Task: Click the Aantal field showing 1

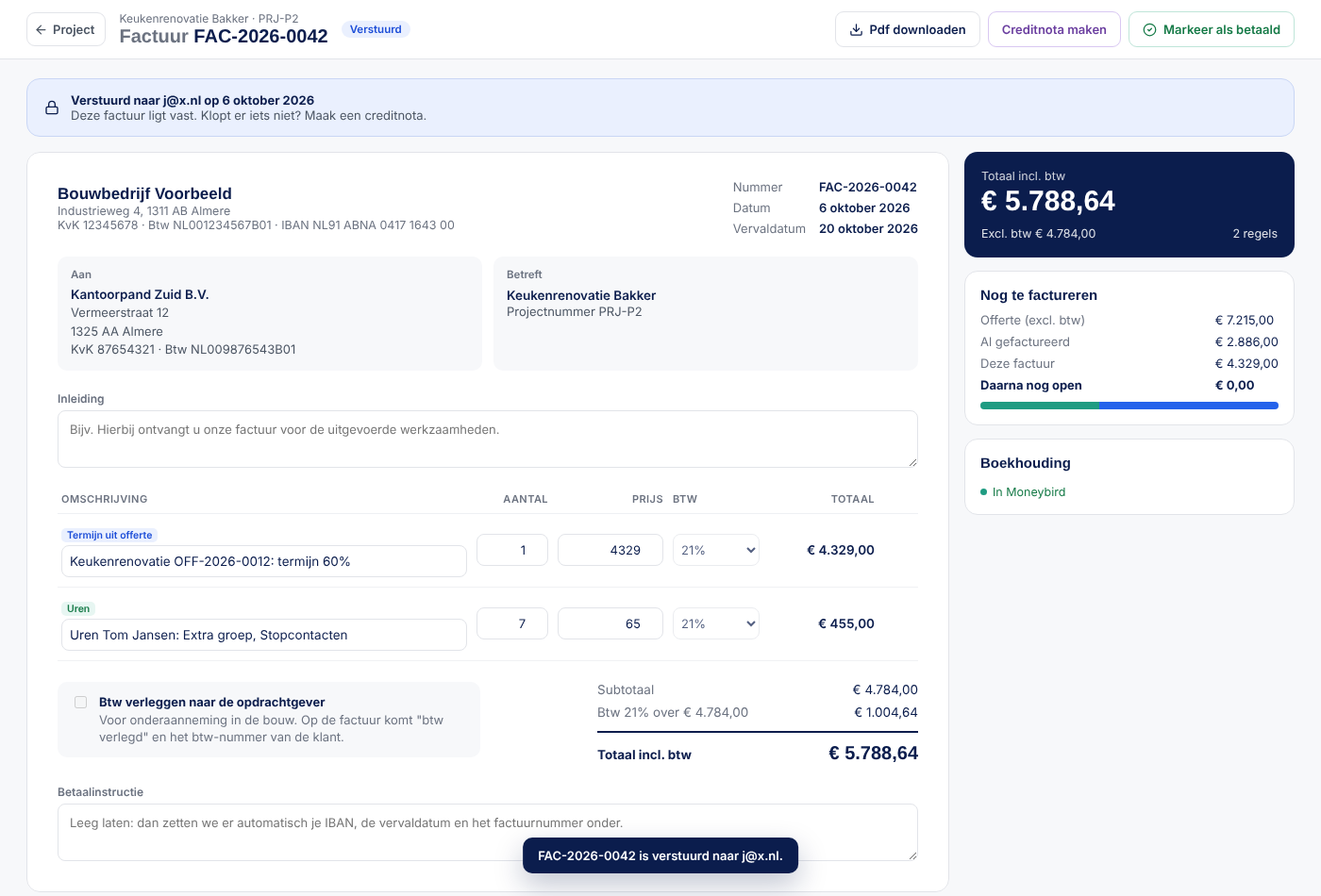Action: click(x=512, y=550)
